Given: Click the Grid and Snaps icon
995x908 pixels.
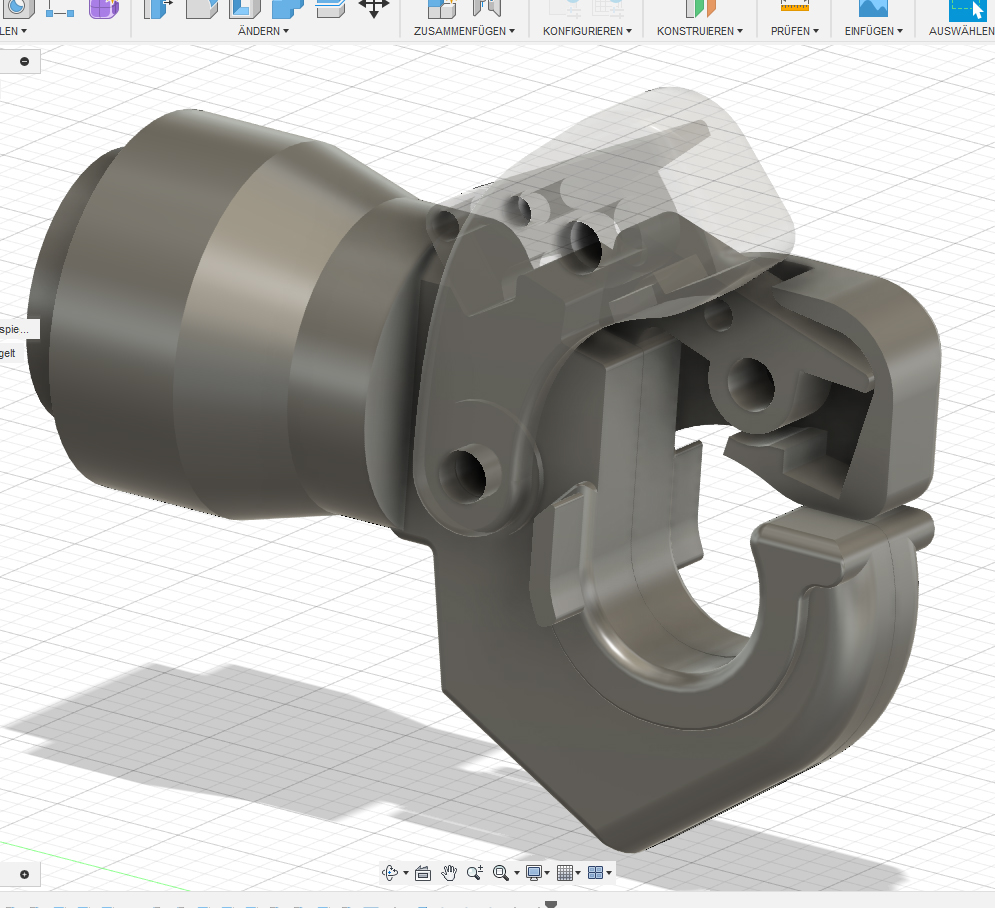Looking at the screenshot, I should coord(565,873).
